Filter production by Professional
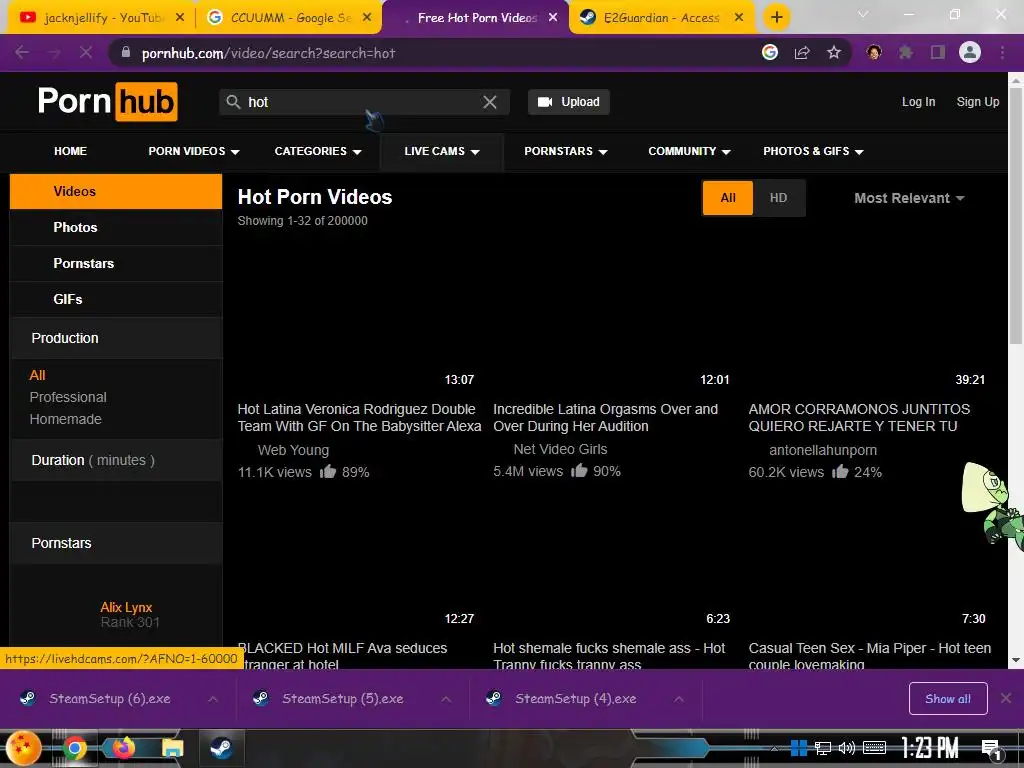Image resolution: width=1024 pixels, height=768 pixels. coord(68,397)
